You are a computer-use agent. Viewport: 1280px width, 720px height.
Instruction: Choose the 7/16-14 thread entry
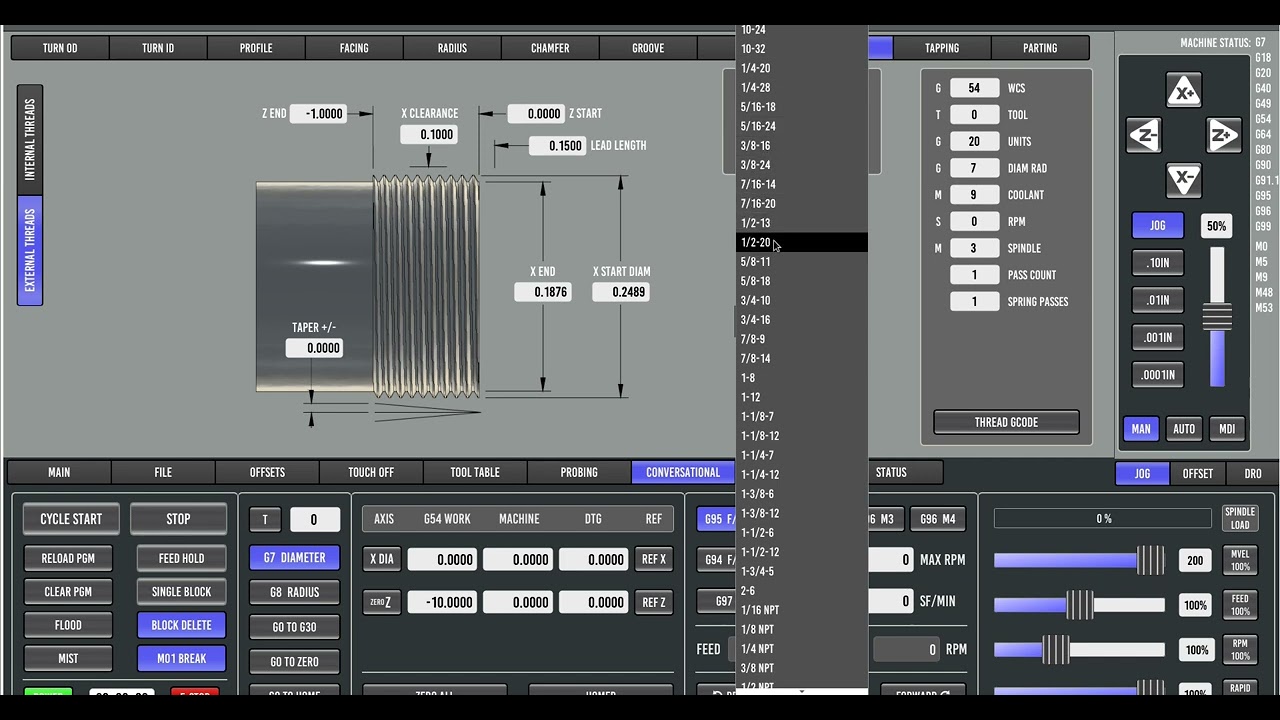pos(802,184)
